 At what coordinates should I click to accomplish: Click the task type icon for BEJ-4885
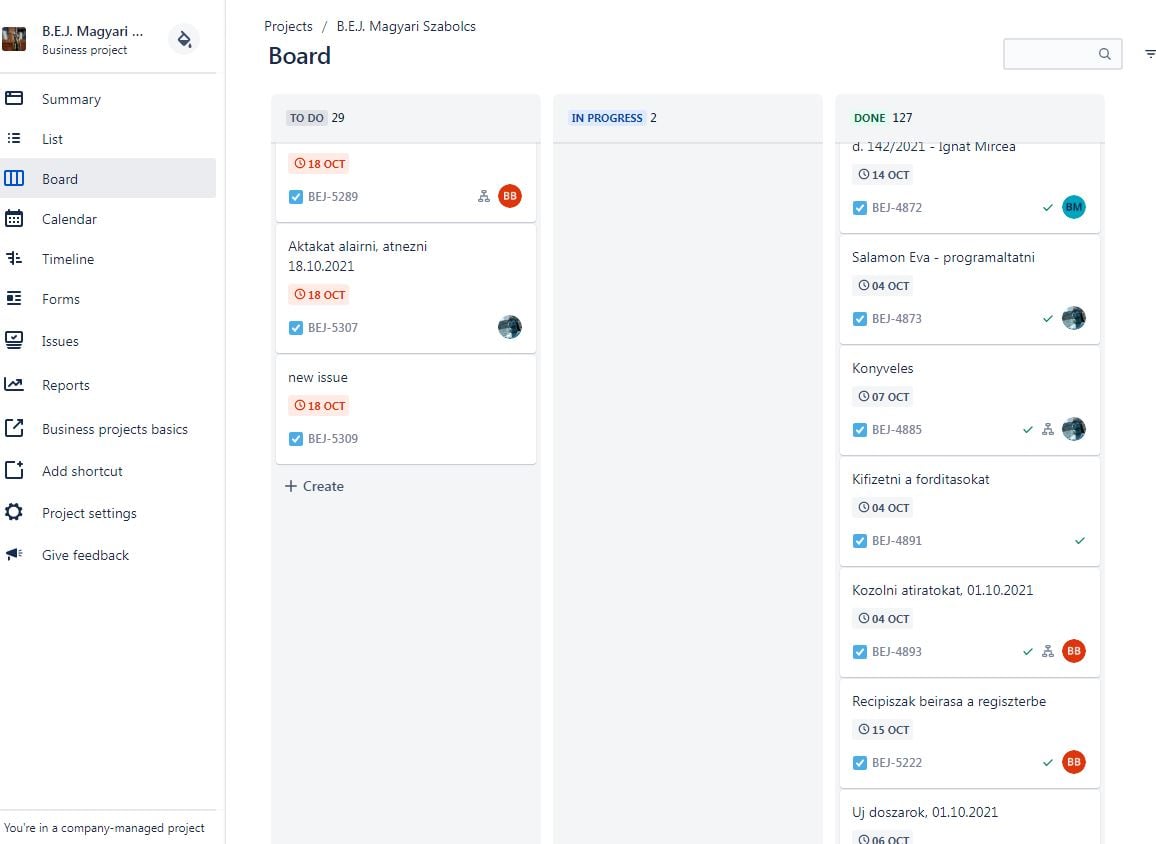pyautogui.click(x=860, y=430)
